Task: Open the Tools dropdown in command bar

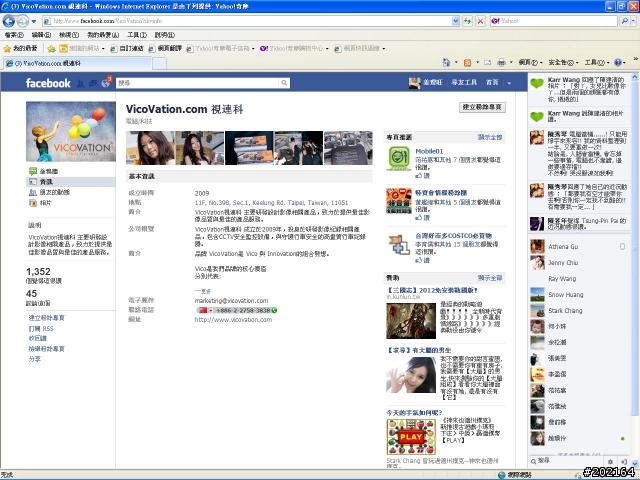Action: (x=596, y=62)
